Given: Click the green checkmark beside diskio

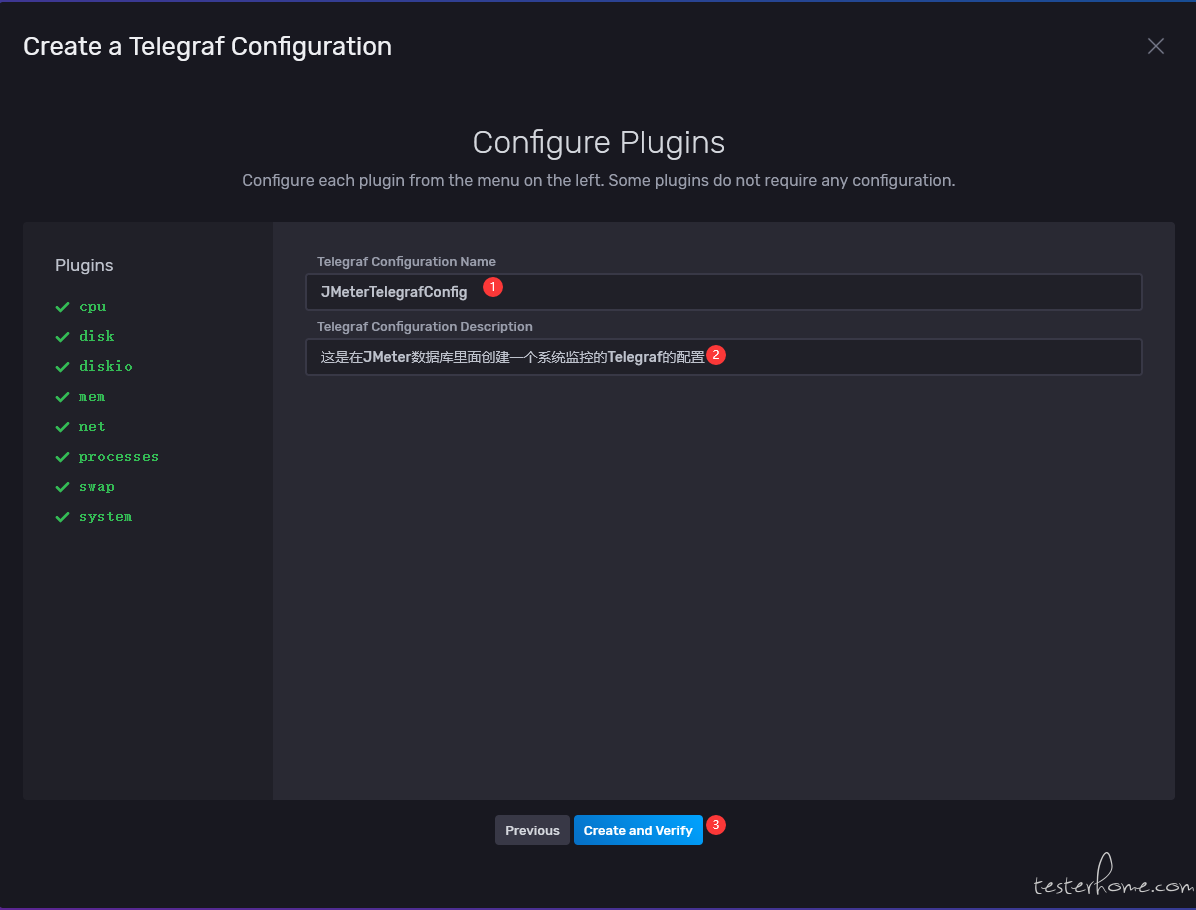Looking at the screenshot, I should pyautogui.click(x=63, y=367).
